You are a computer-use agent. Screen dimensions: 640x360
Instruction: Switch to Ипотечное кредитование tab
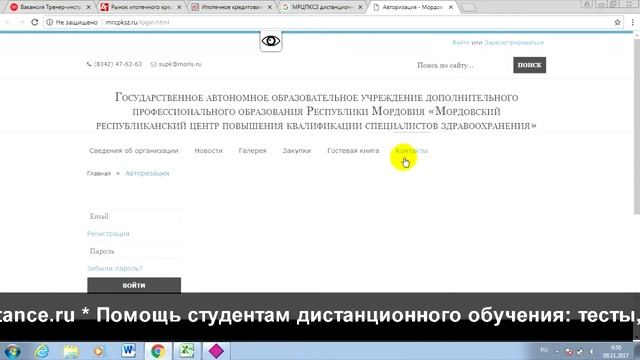click(x=231, y=7)
